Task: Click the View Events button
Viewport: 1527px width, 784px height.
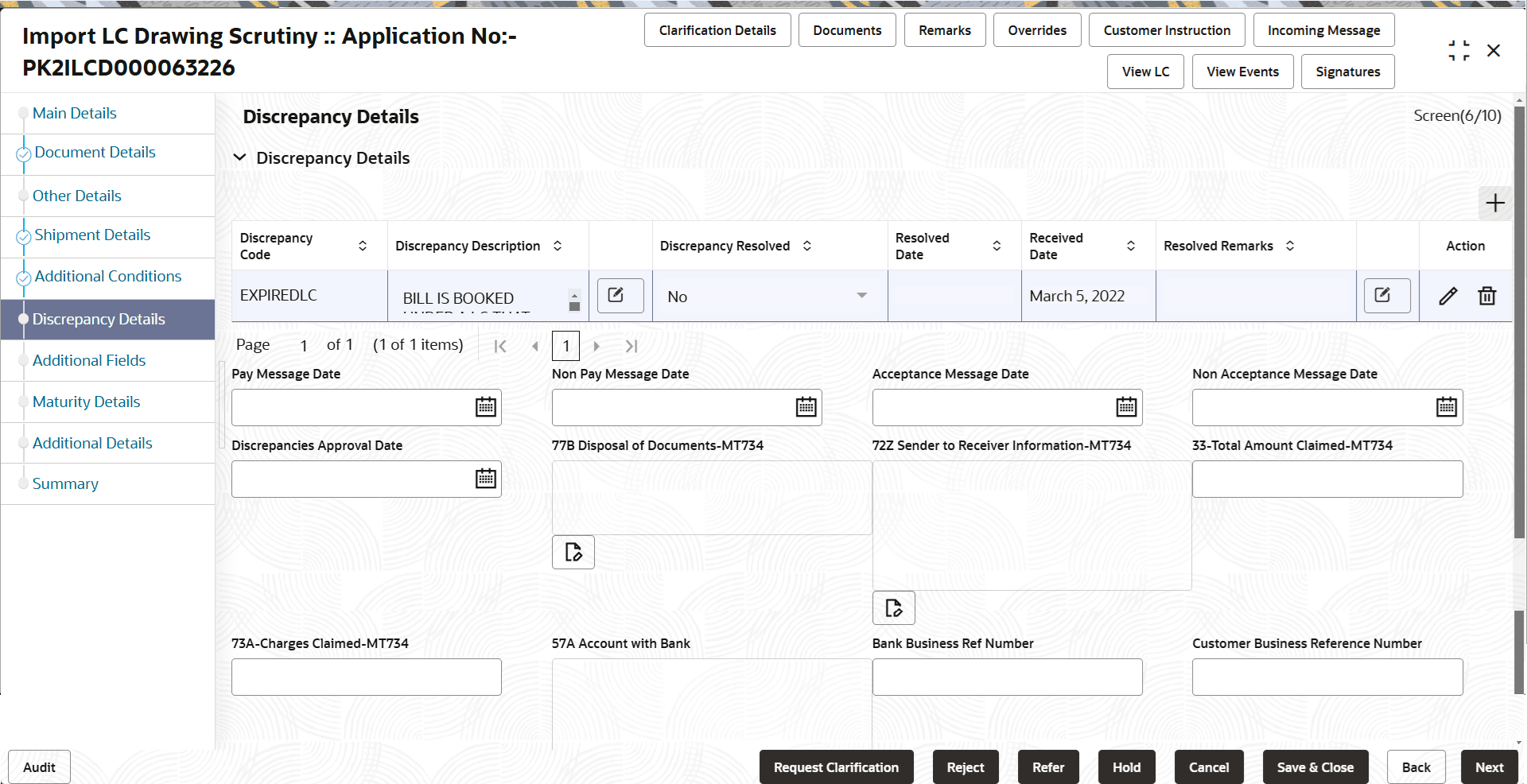Action: [x=1242, y=72]
